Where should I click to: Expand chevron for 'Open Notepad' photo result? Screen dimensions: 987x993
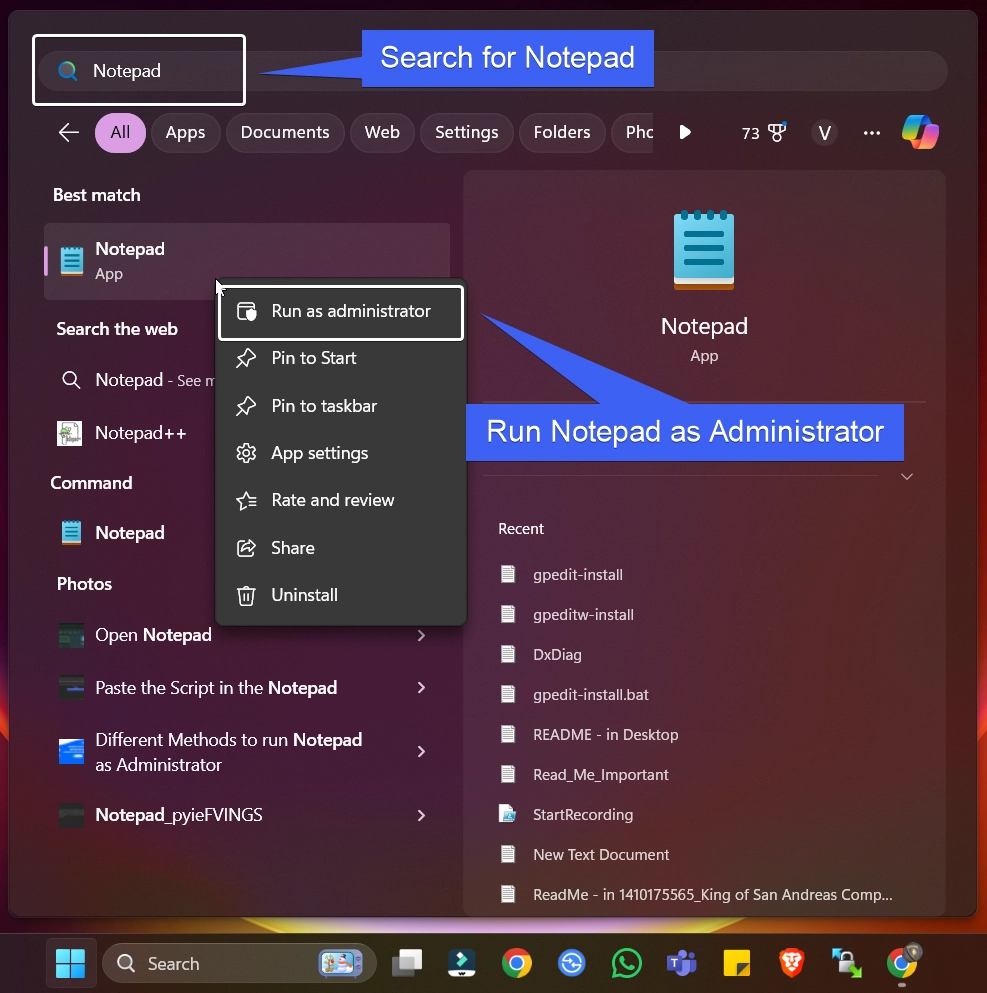click(x=422, y=635)
